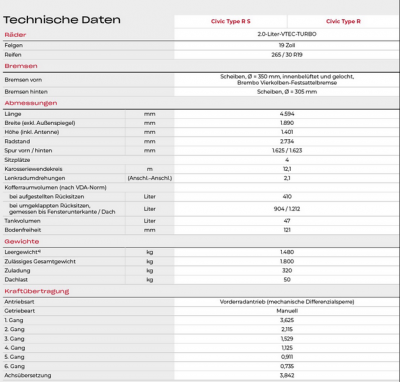Click the Bremsen section heading
This screenshot has height=382, width=400.
pos(21,66)
